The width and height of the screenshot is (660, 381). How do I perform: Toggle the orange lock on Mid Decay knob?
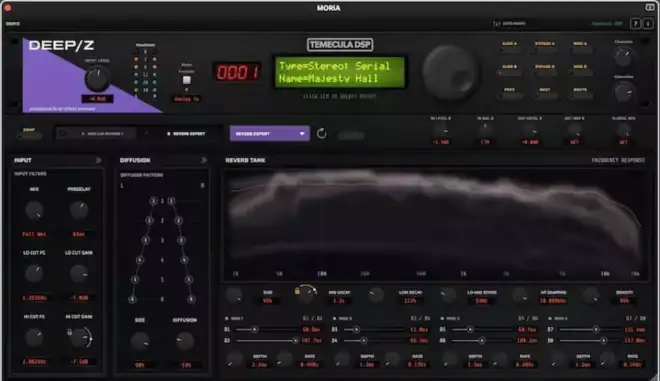(297, 291)
